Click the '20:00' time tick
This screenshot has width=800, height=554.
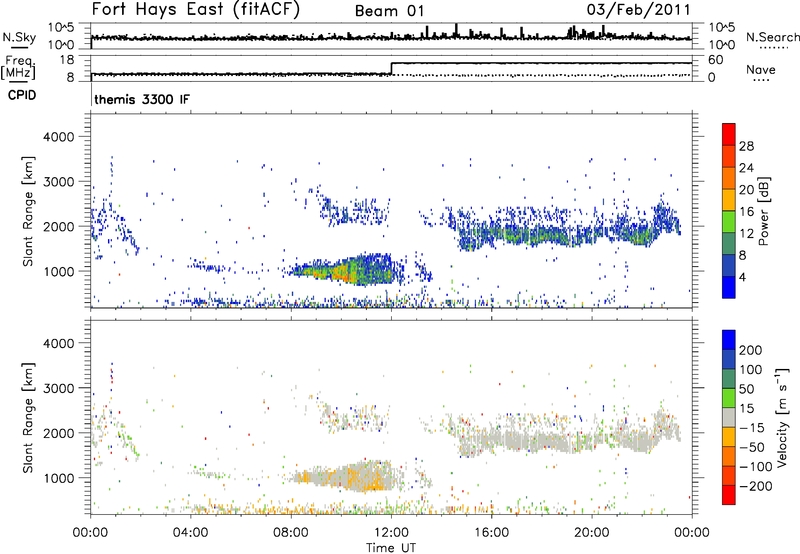(591, 533)
